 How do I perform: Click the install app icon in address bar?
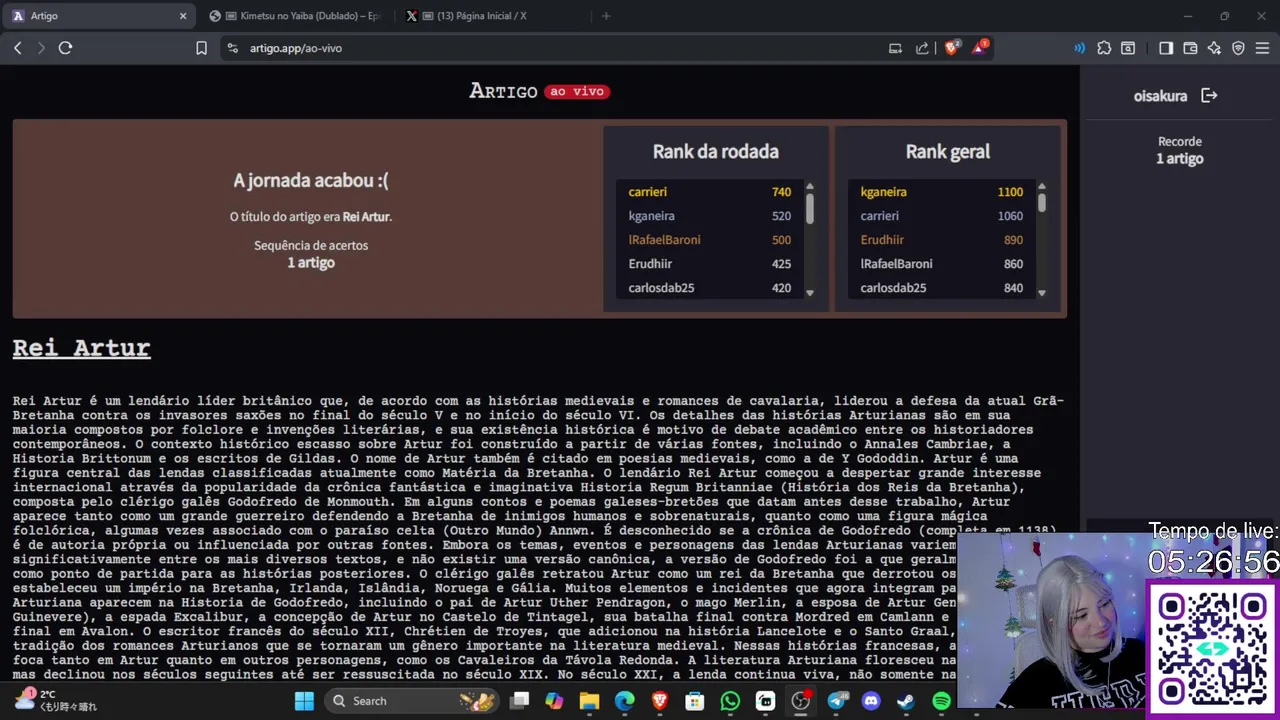tap(895, 48)
